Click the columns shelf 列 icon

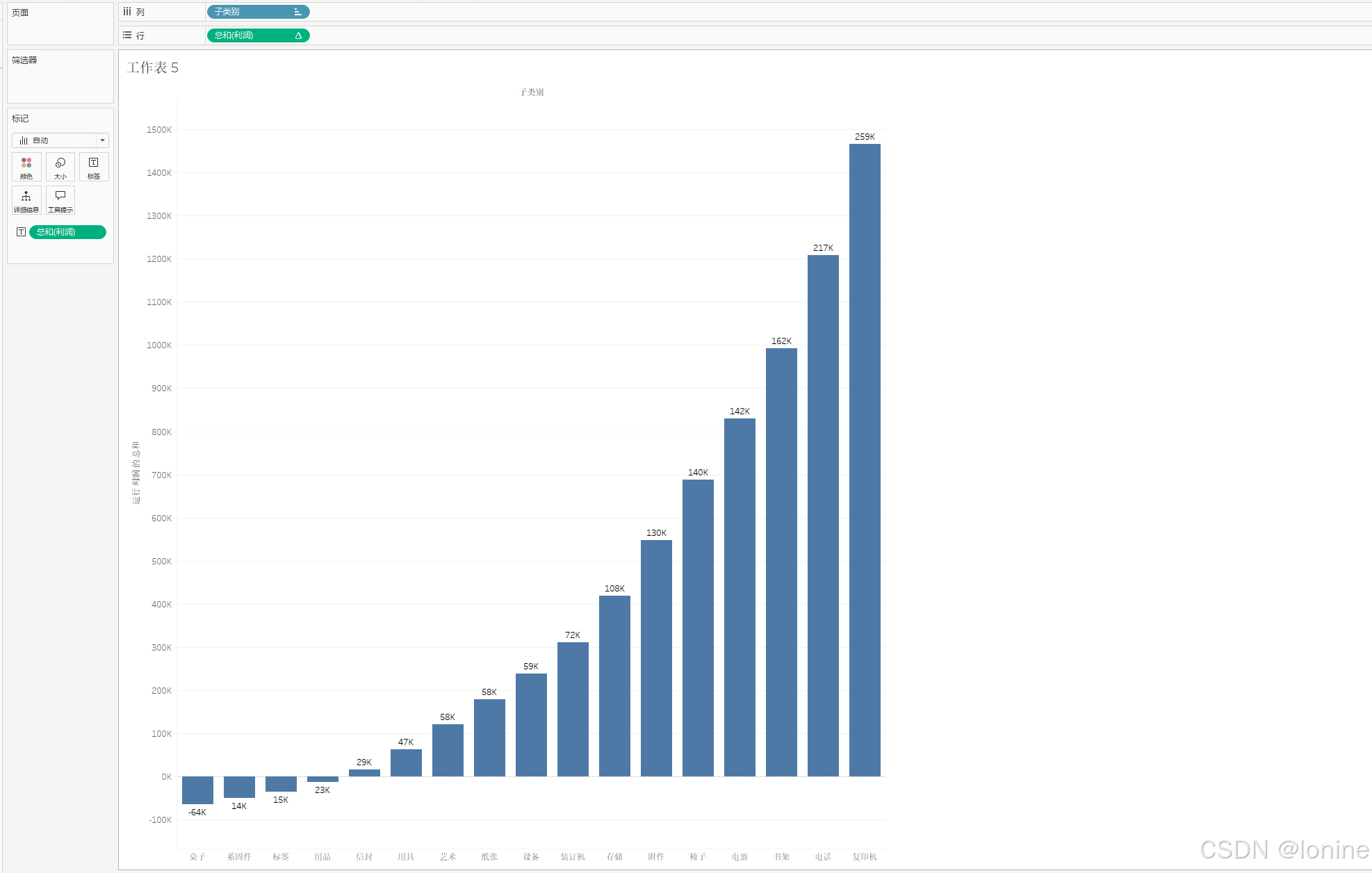127,12
